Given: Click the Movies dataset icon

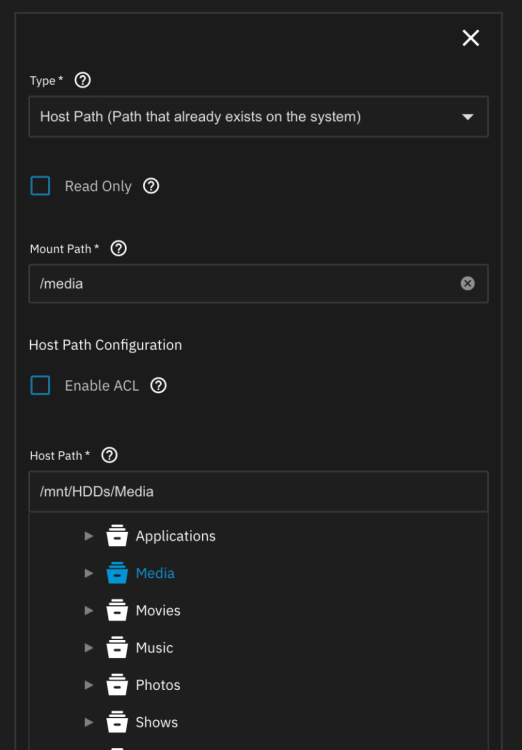Looking at the screenshot, I should click(x=117, y=610).
